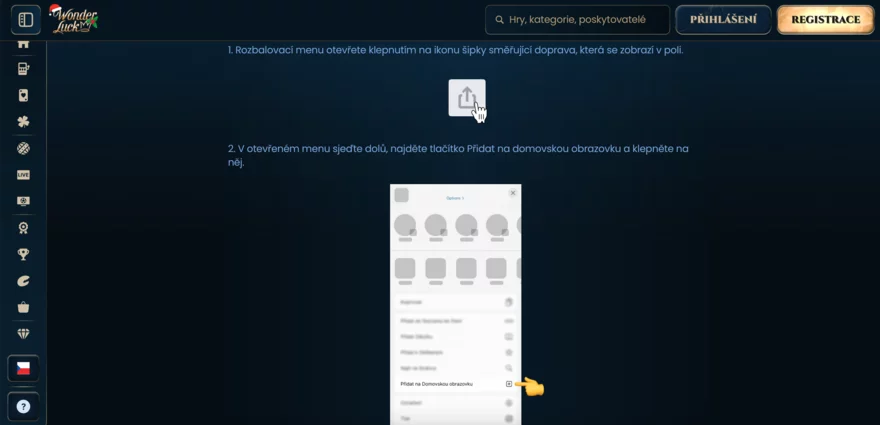
Task: Open the slot machine games section
Action: (x=23, y=69)
